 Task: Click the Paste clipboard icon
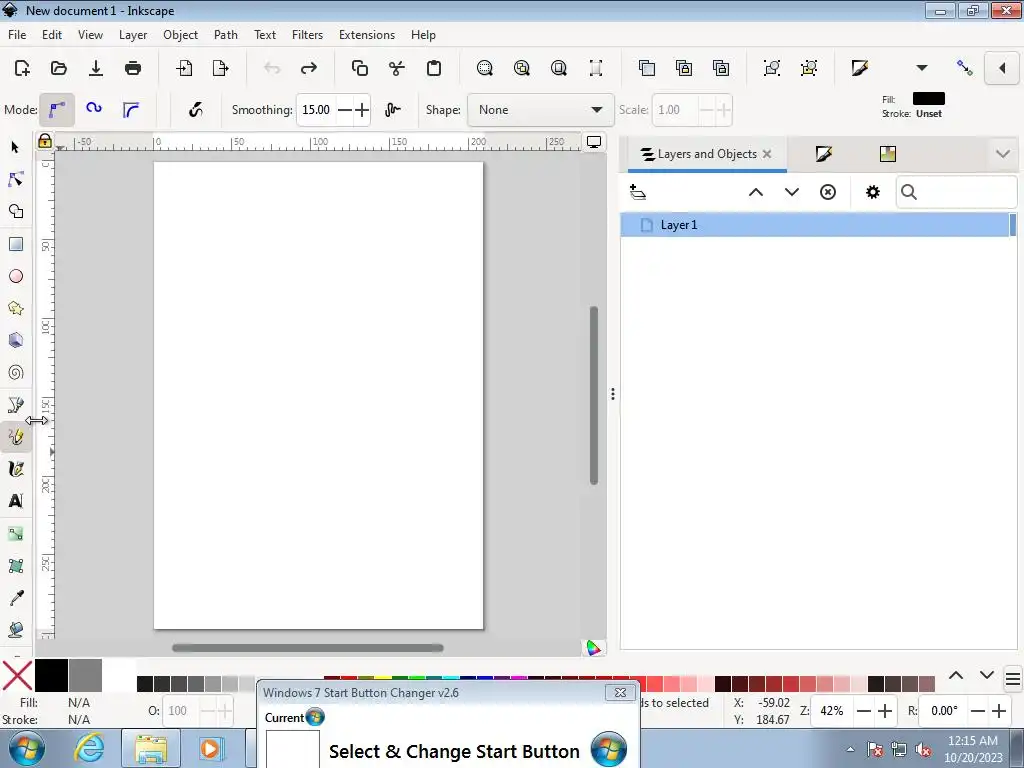434,68
